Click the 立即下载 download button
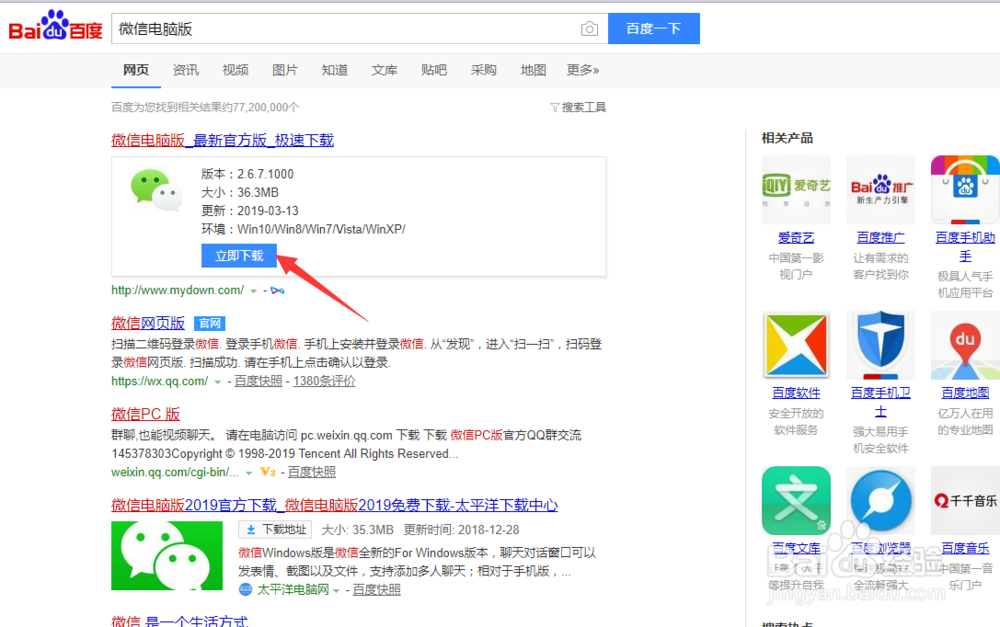This screenshot has height=627, width=1000. 239,256
